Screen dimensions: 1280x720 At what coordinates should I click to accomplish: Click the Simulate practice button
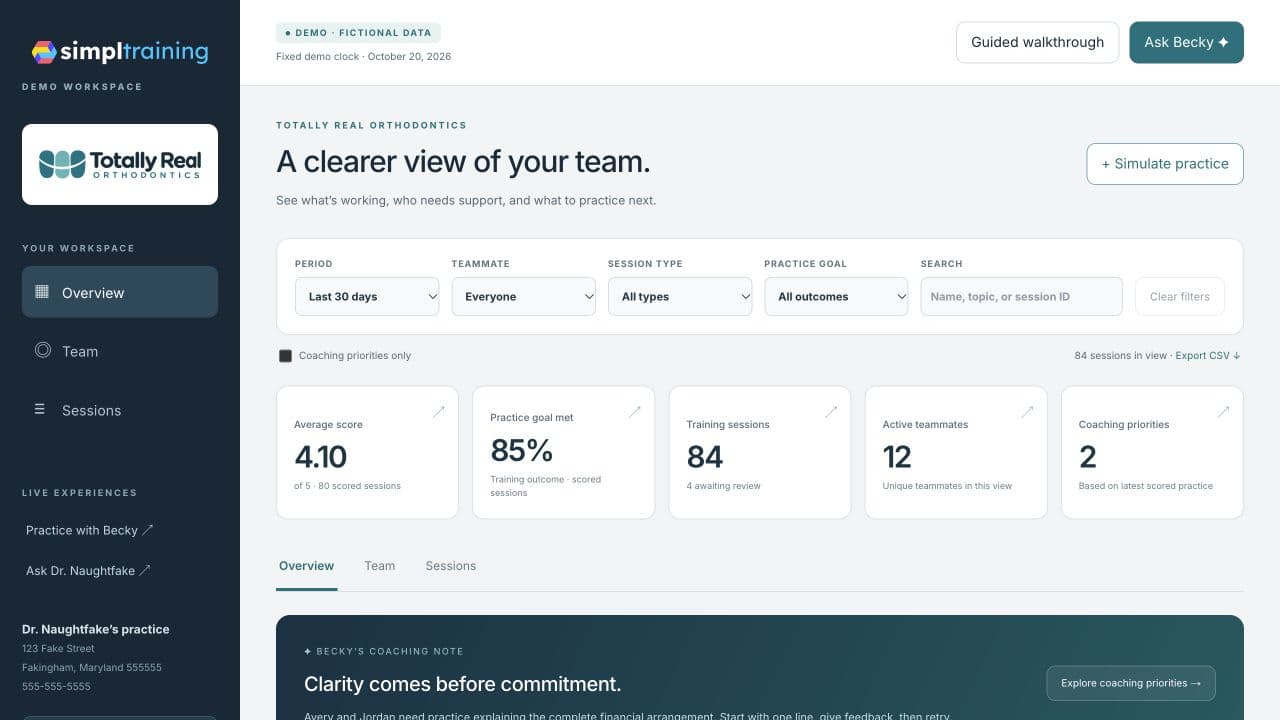(1165, 164)
